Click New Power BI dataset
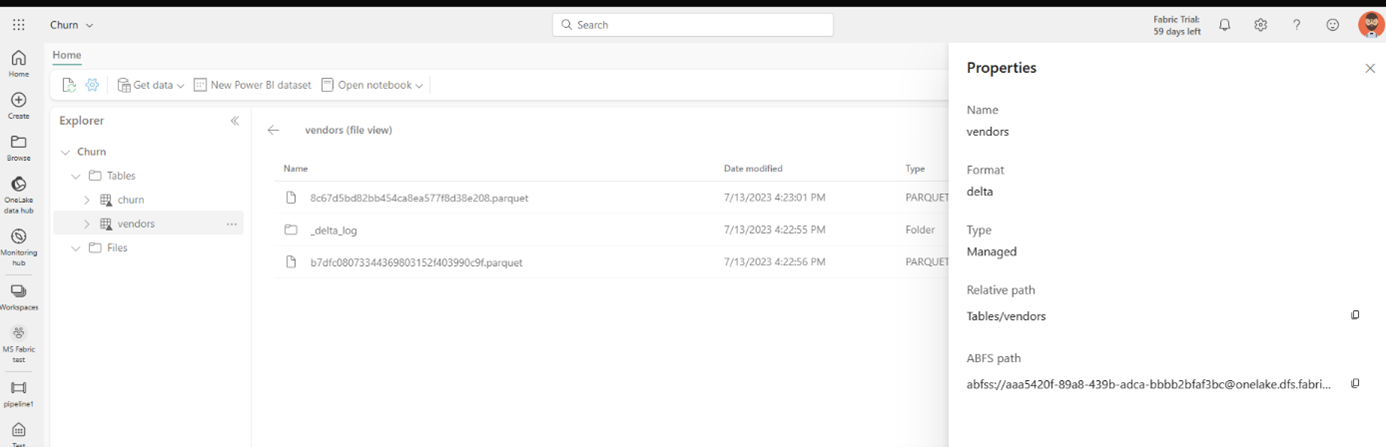The height and width of the screenshot is (447, 1386). tap(252, 85)
